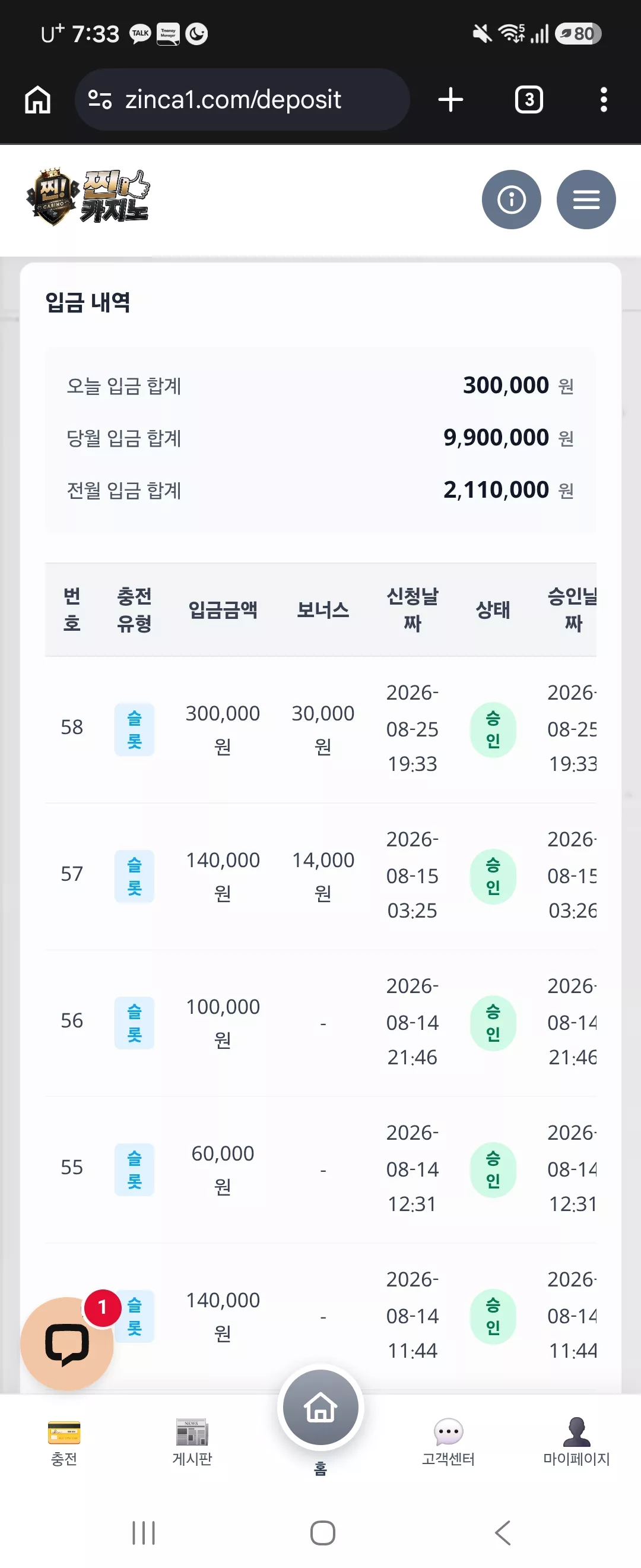Tap the 승인 status badge on row 57
Viewport: 641px width, 1568px height.
click(x=493, y=876)
